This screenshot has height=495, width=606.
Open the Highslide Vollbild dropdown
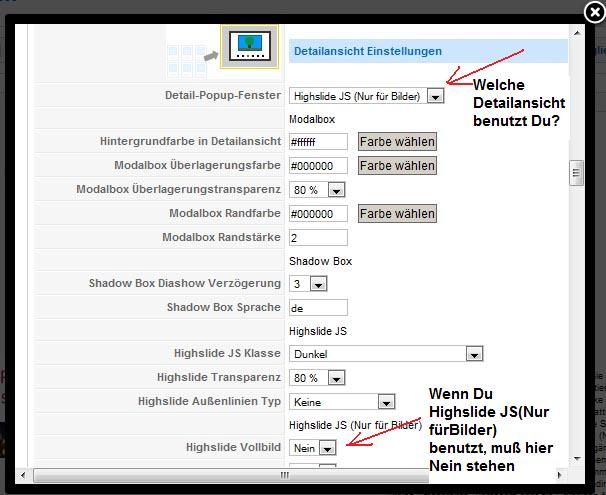point(312,448)
